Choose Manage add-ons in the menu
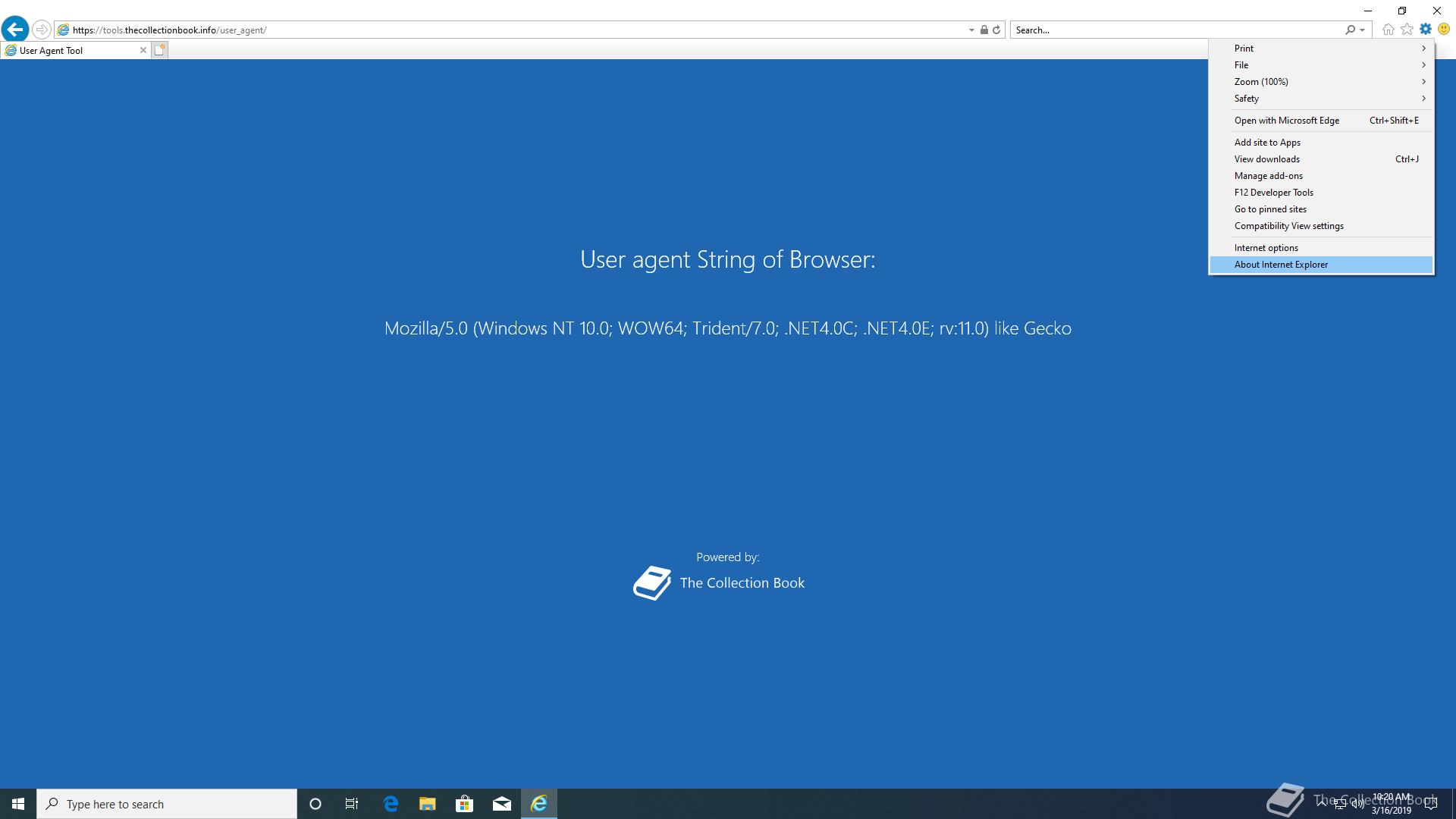Screen dimensions: 1456x819 (1268, 176)
